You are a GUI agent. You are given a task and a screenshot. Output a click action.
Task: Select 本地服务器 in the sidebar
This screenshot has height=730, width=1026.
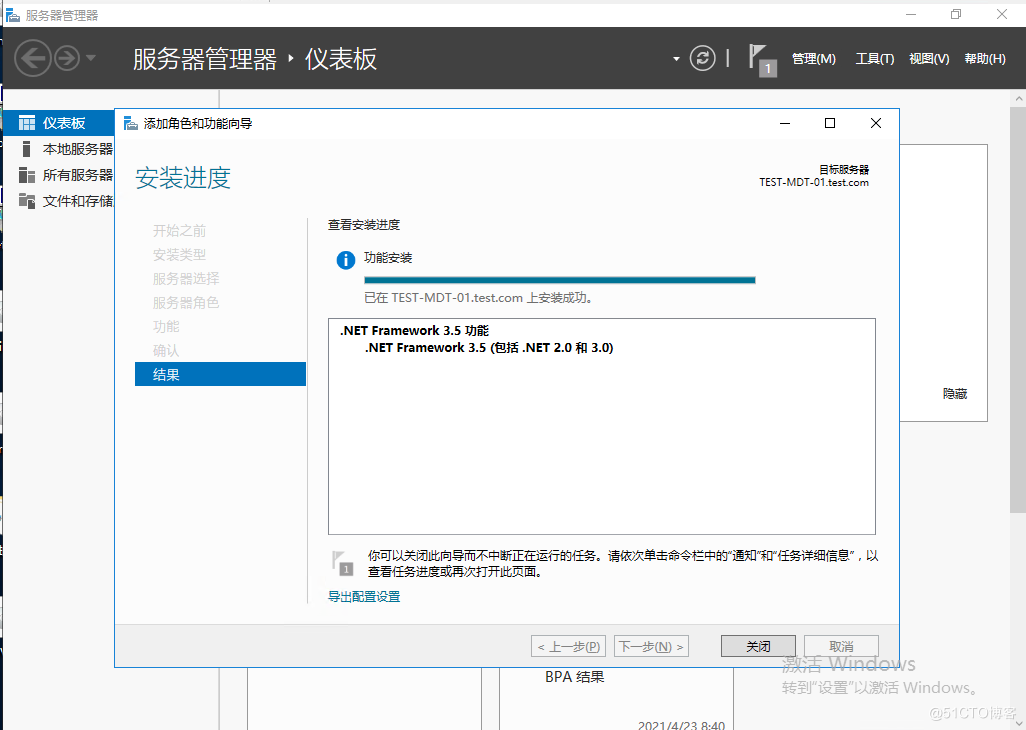60,149
